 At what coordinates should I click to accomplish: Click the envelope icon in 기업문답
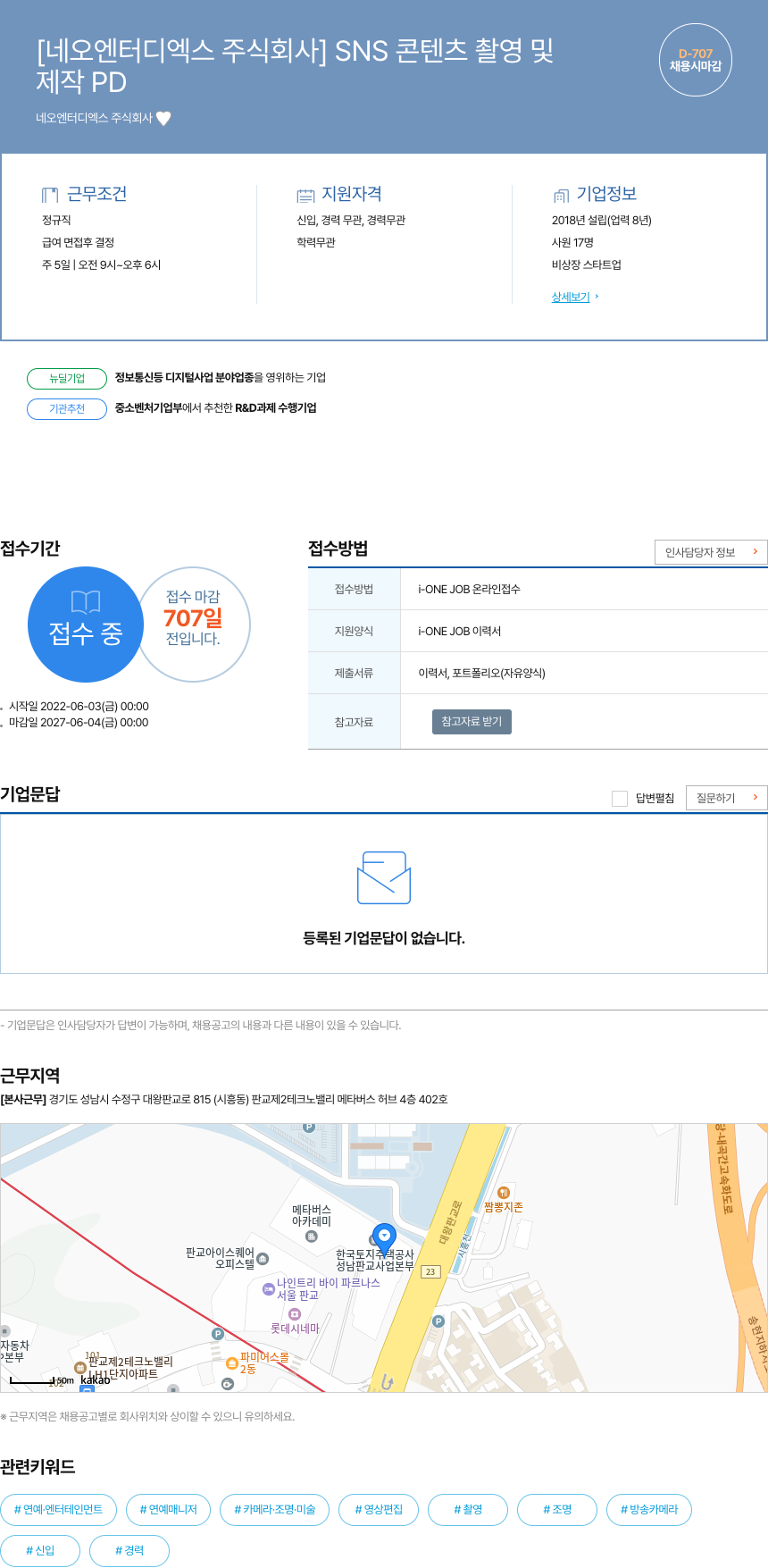(x=384, y=877)
